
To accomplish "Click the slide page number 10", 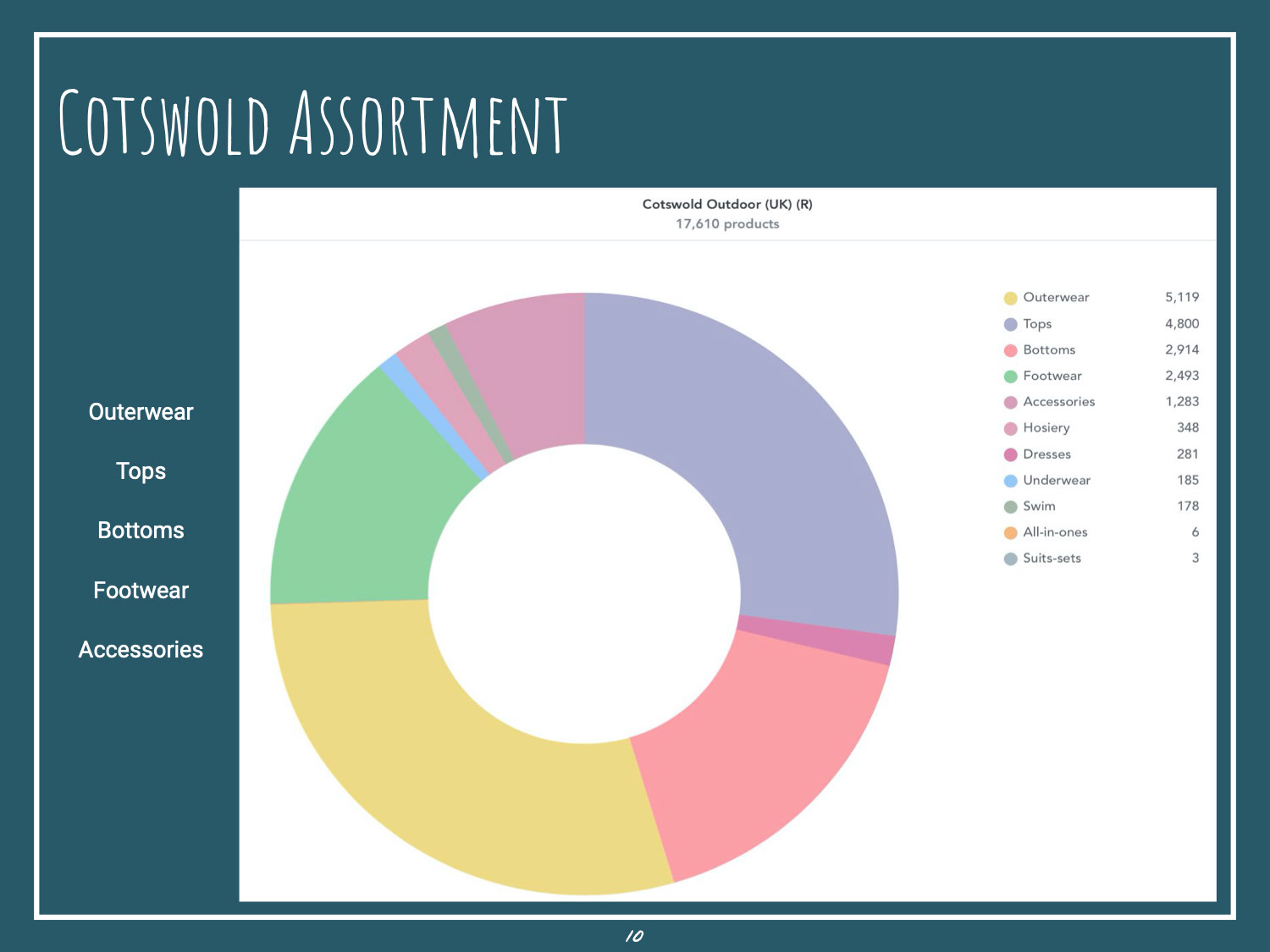I will coord(634,936).
